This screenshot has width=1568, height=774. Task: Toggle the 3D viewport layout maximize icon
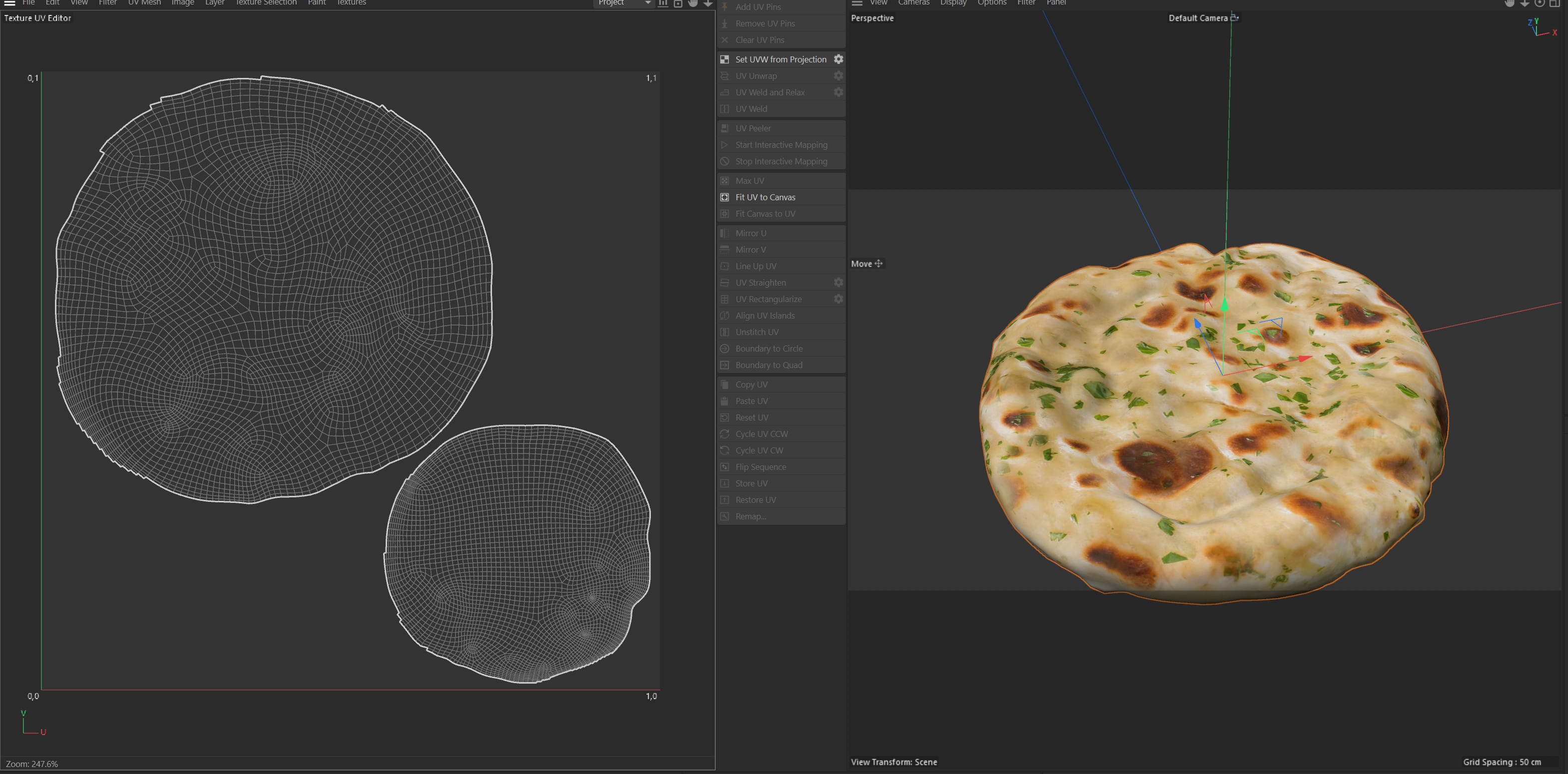click(x=1554, y=3)
